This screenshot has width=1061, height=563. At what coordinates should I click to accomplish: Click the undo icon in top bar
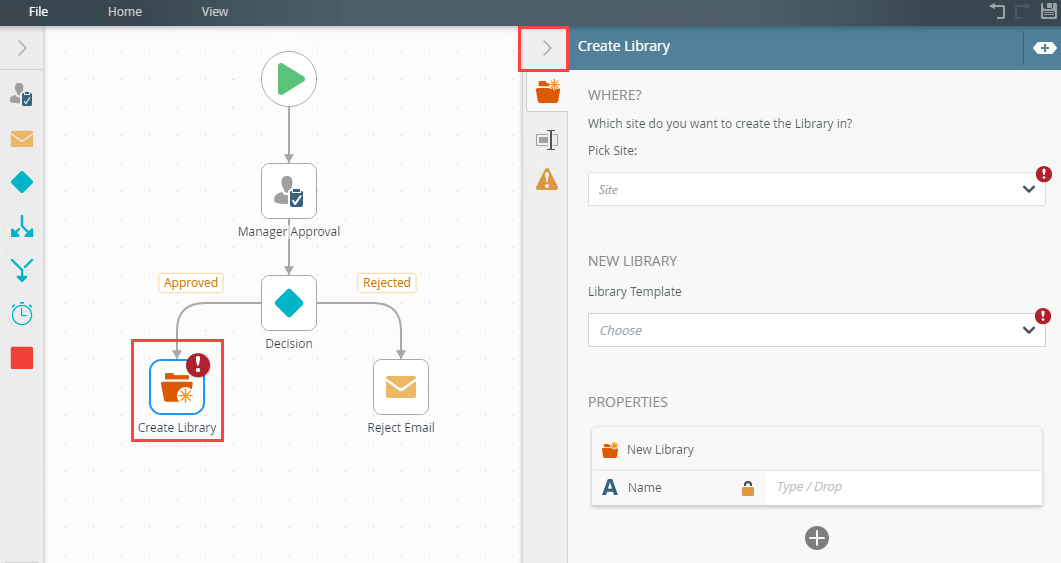[x=997, y=10]
